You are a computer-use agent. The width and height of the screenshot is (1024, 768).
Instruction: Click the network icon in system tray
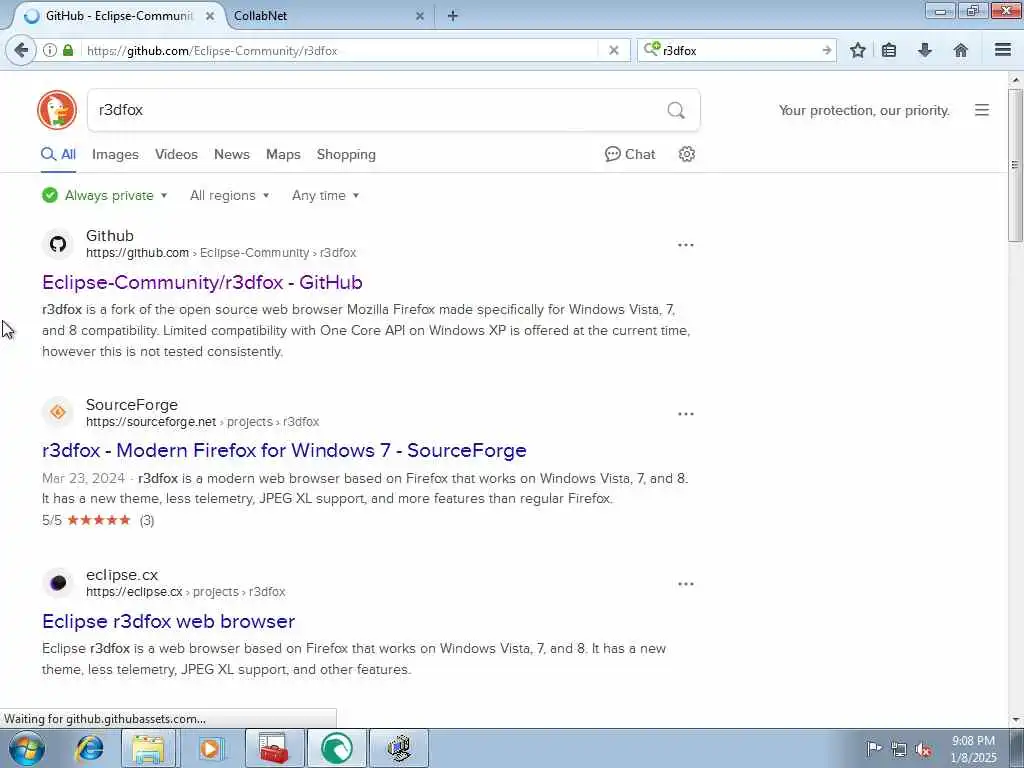click(899, 749)
